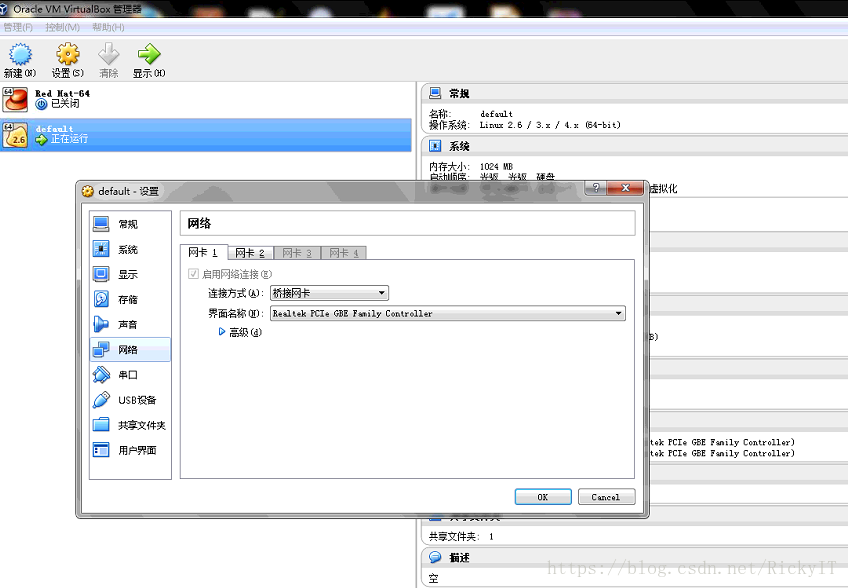Screen dimensions: 848x588
Task: Select the default VM icon in list
Action: [15, 135]
